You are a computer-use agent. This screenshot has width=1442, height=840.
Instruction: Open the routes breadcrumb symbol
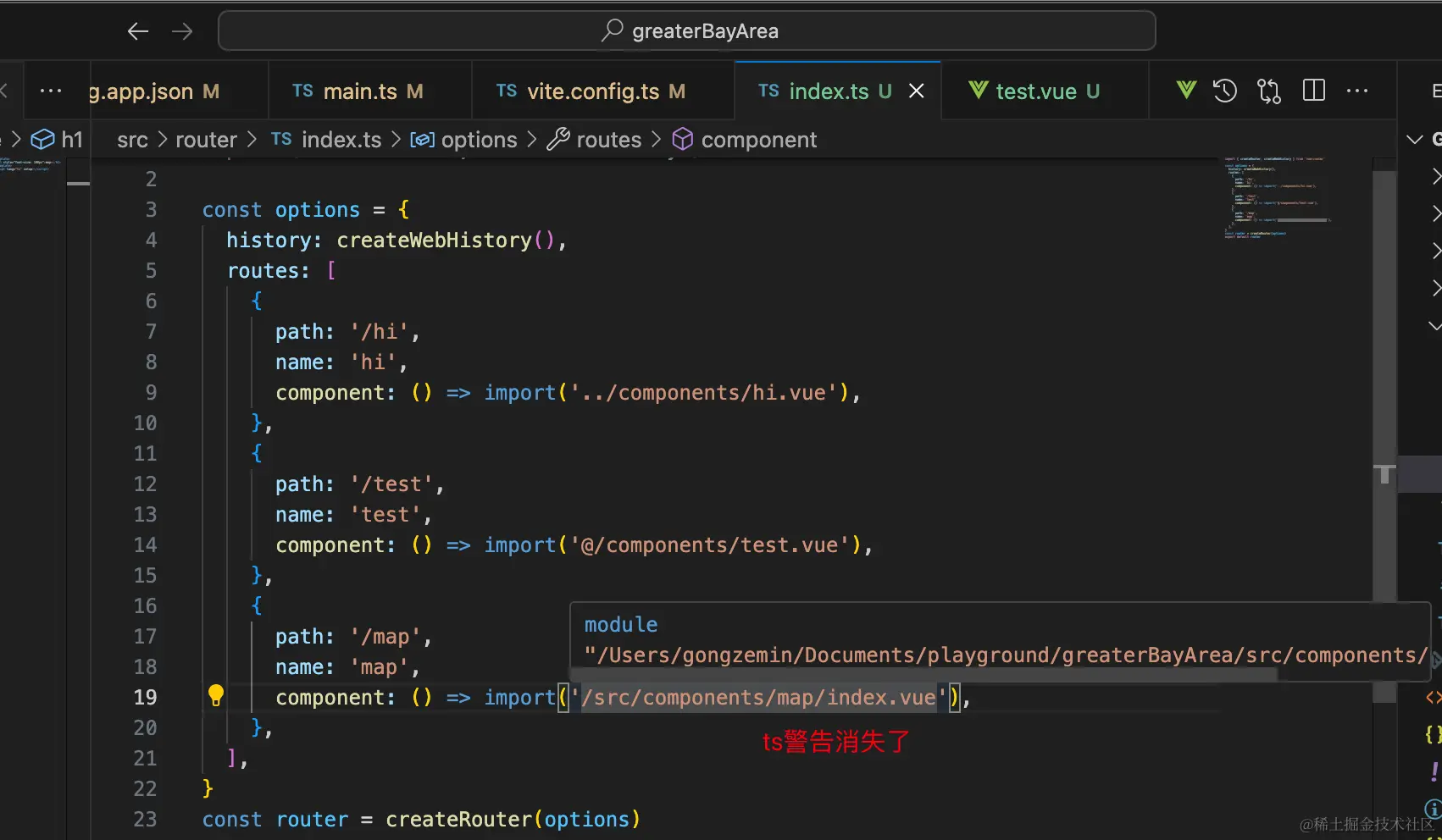(x=594, y=140)
